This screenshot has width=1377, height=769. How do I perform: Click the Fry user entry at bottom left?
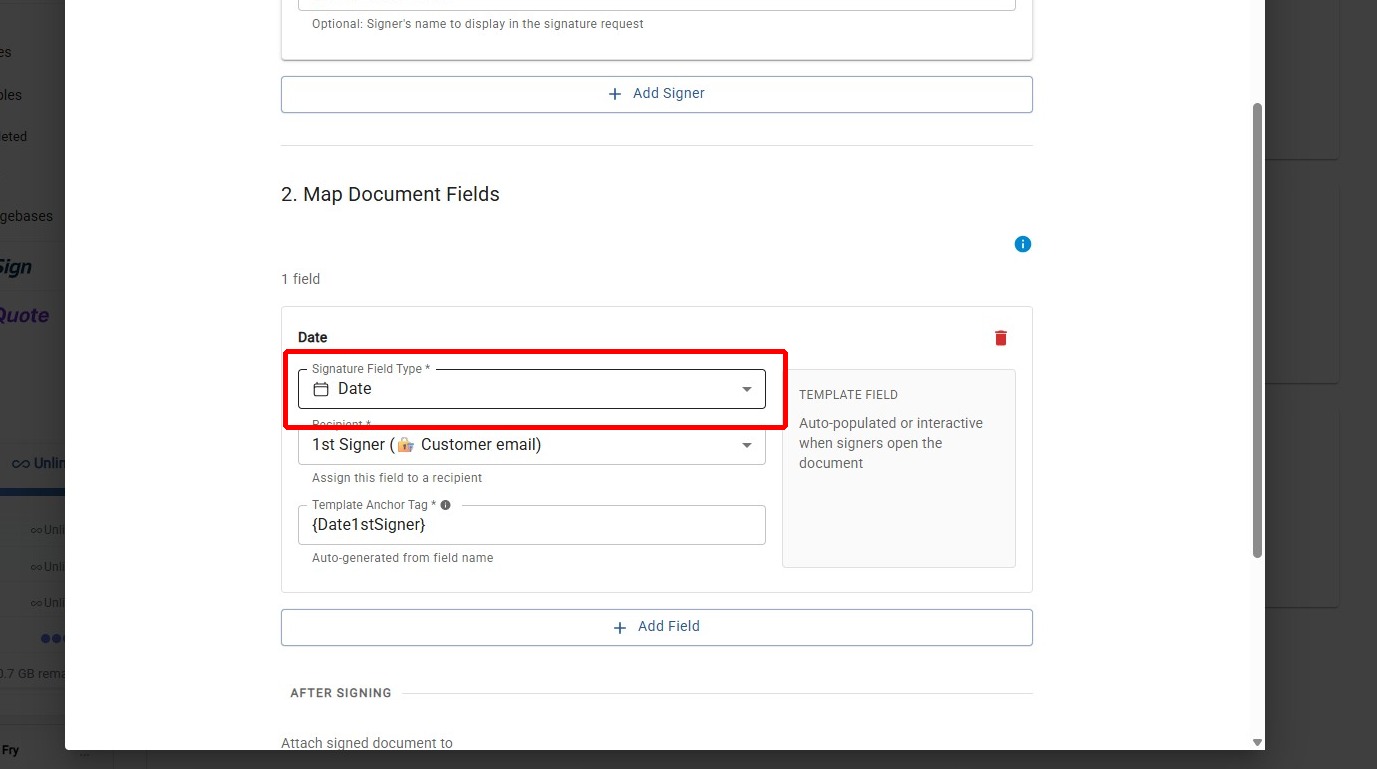tap(12, 750)
